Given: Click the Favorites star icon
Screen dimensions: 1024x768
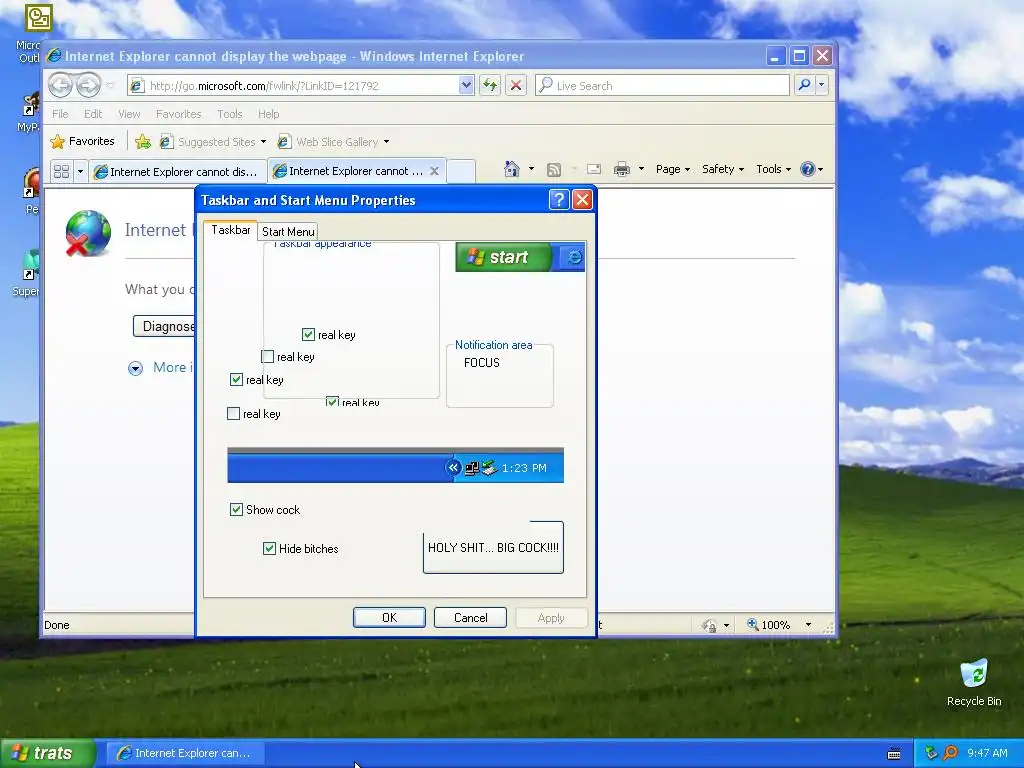Looking at the screenshot, I should (x=58, y=141).
